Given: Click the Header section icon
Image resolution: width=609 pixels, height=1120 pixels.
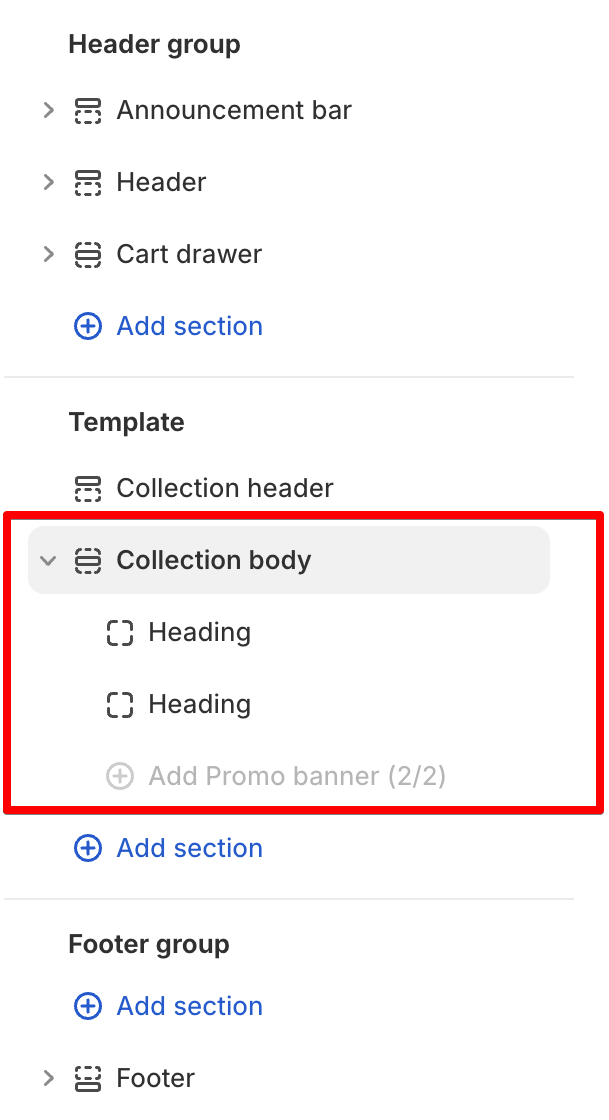Looking at the screenshot, I should coord(88,182).
